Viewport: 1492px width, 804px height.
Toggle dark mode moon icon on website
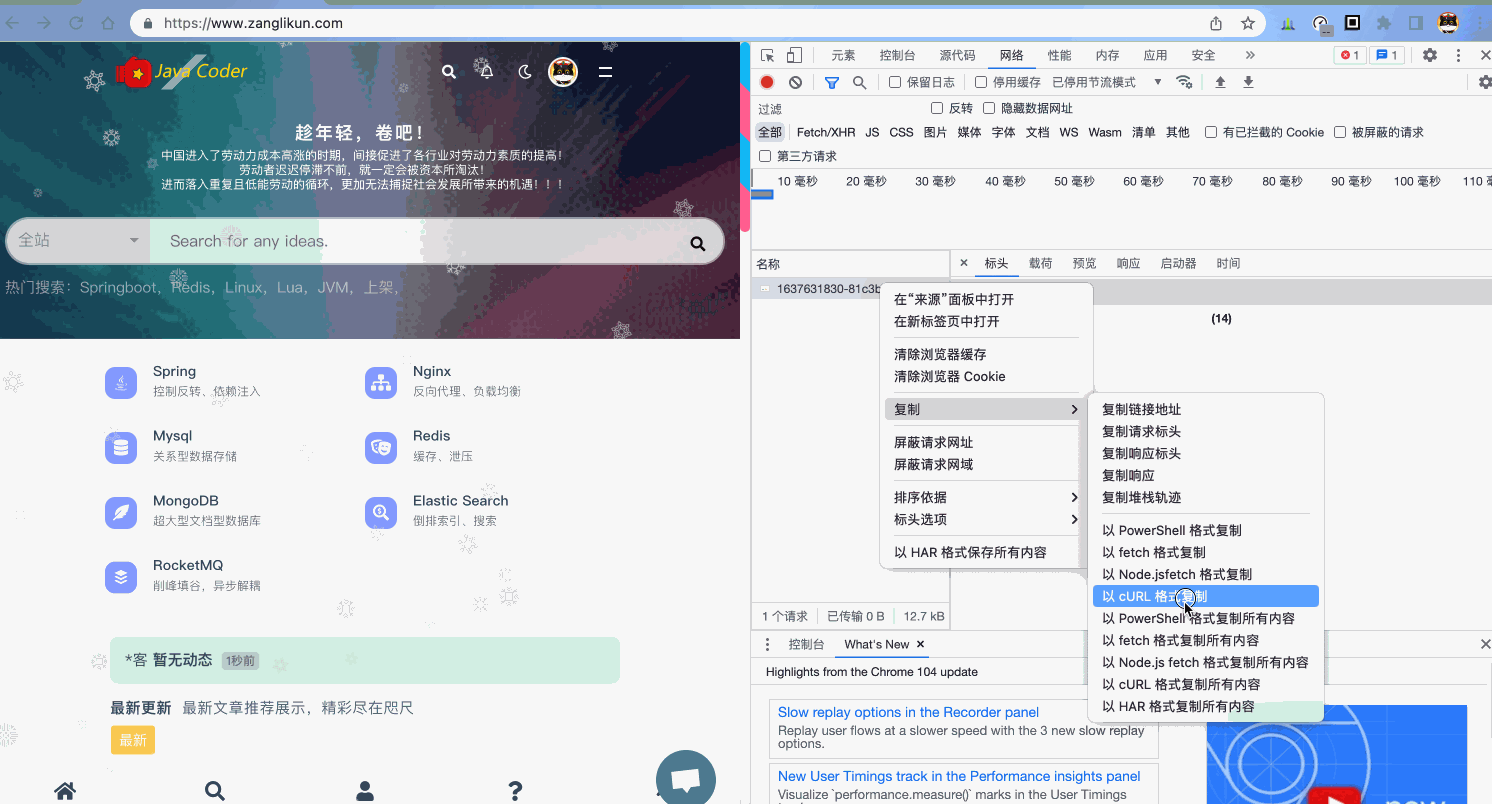point(525,72)
